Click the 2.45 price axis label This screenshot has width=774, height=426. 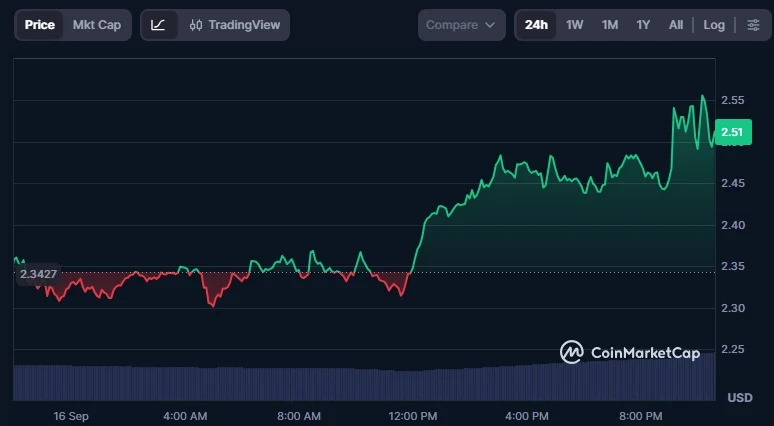(733, 183)
